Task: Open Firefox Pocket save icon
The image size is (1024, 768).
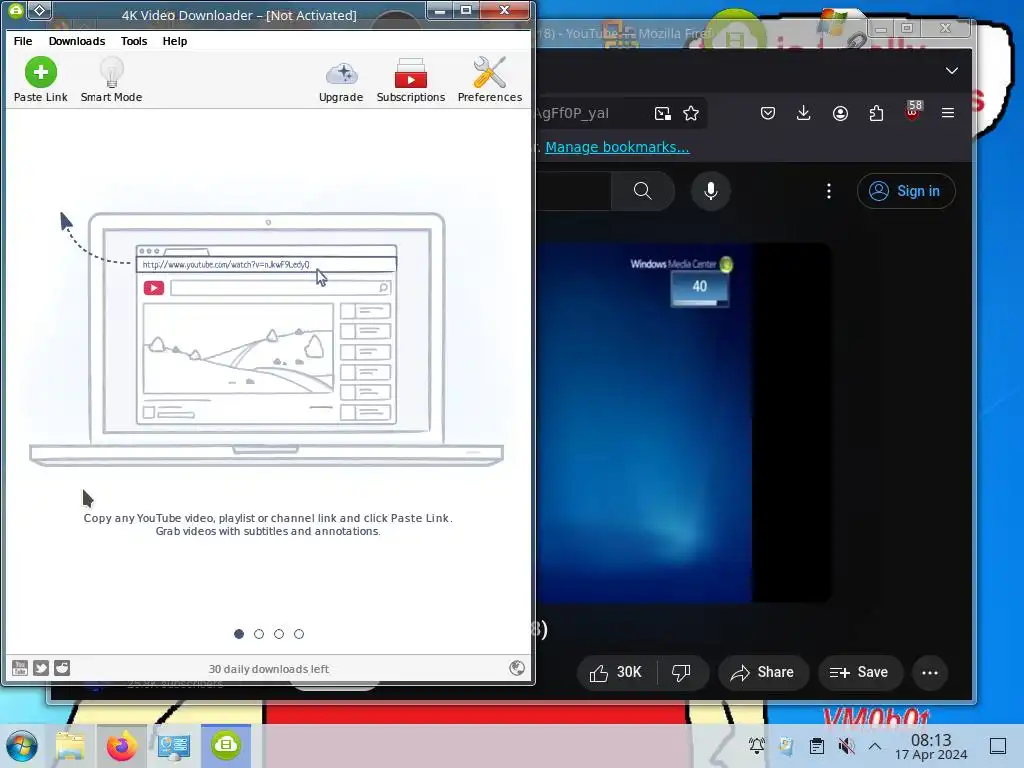Action: 768,113
